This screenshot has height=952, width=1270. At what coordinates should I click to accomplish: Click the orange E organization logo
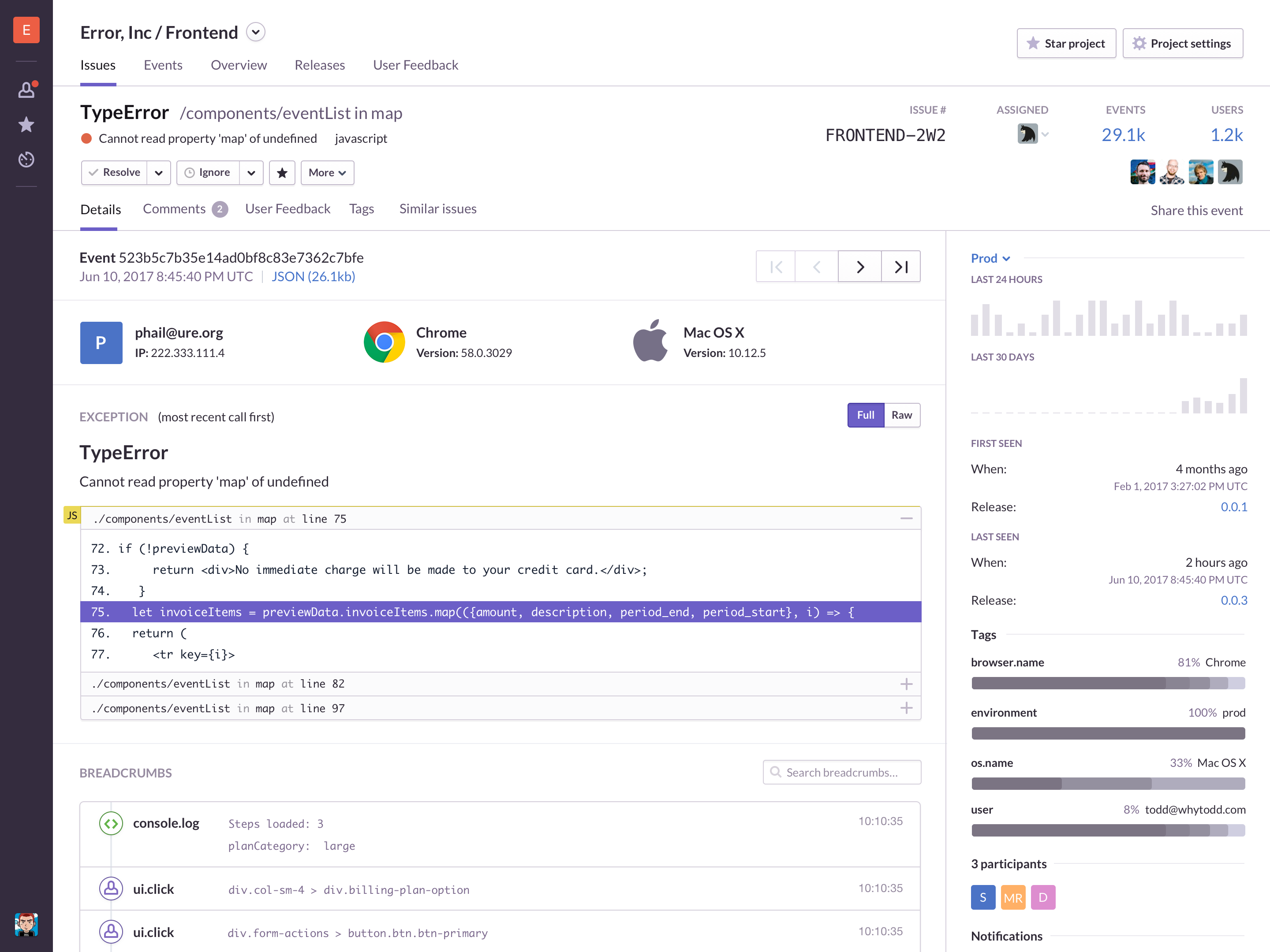click(x=26, y=30)
